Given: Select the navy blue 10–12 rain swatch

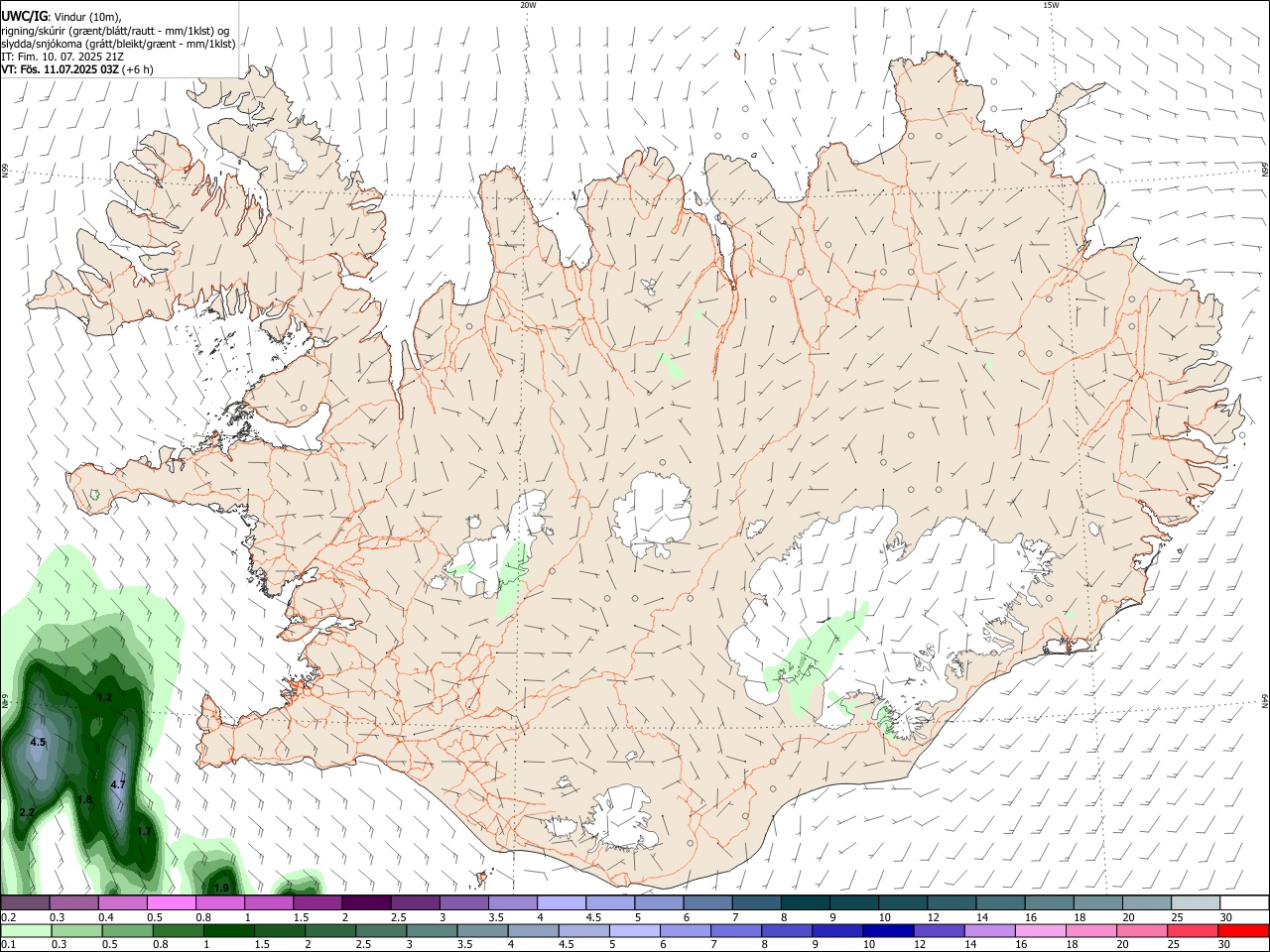Looking at the screenshot, I should pyautogui.click(x=887, y=931).
